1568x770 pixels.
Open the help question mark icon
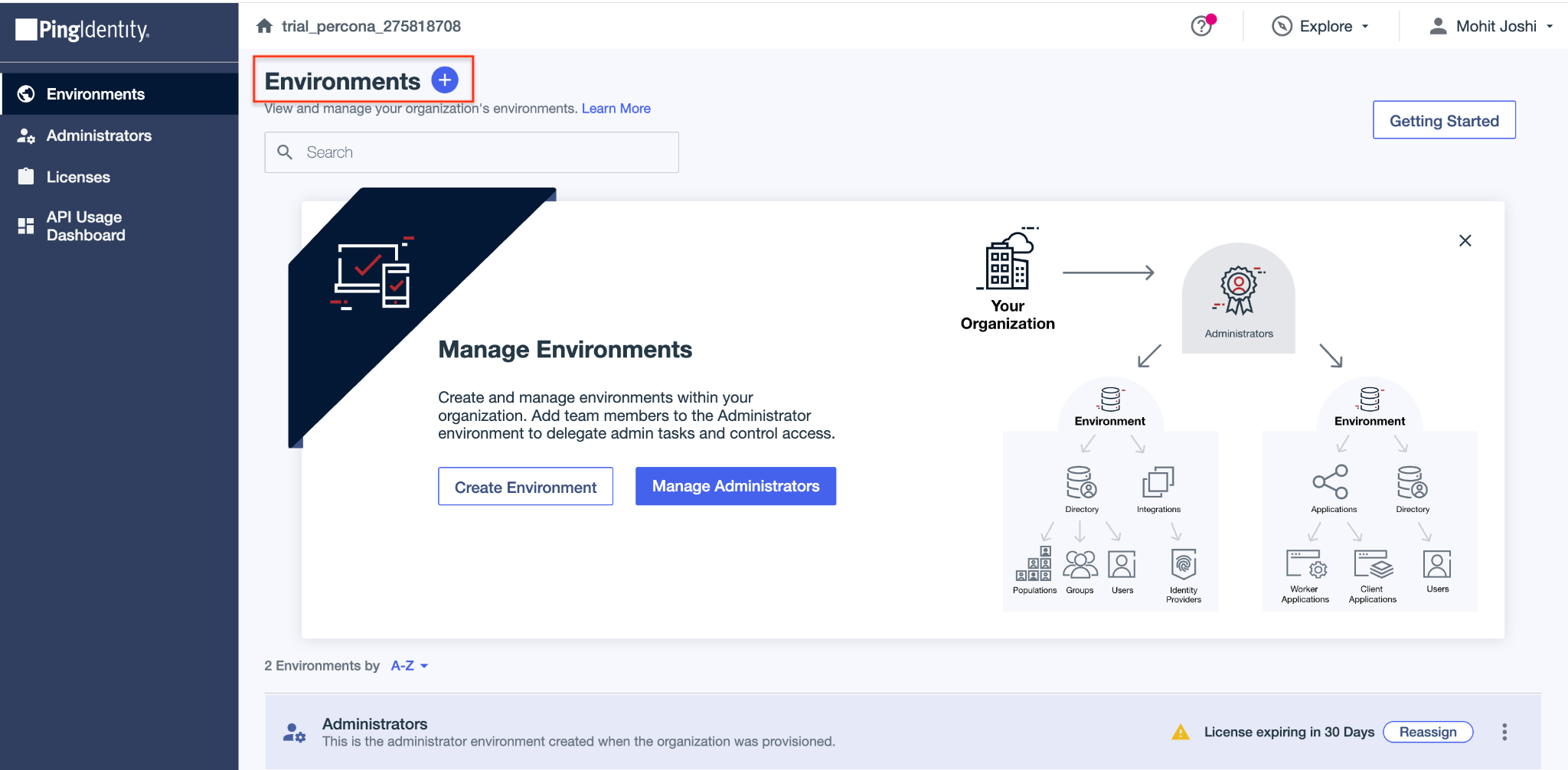(1201, 26)
